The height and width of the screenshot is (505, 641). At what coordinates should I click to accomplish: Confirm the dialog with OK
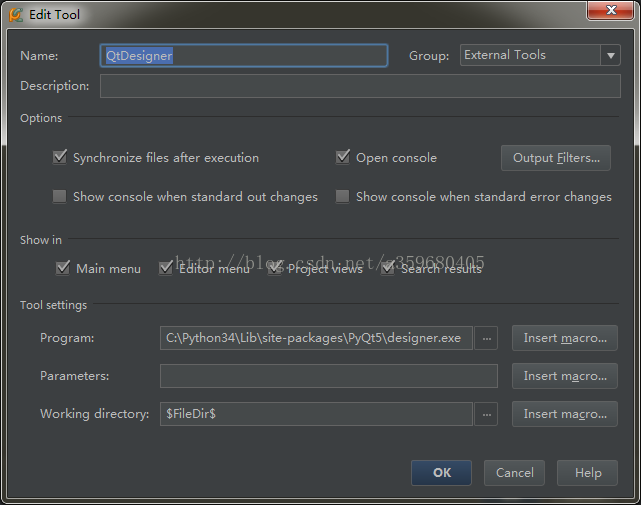coord(441,473)
